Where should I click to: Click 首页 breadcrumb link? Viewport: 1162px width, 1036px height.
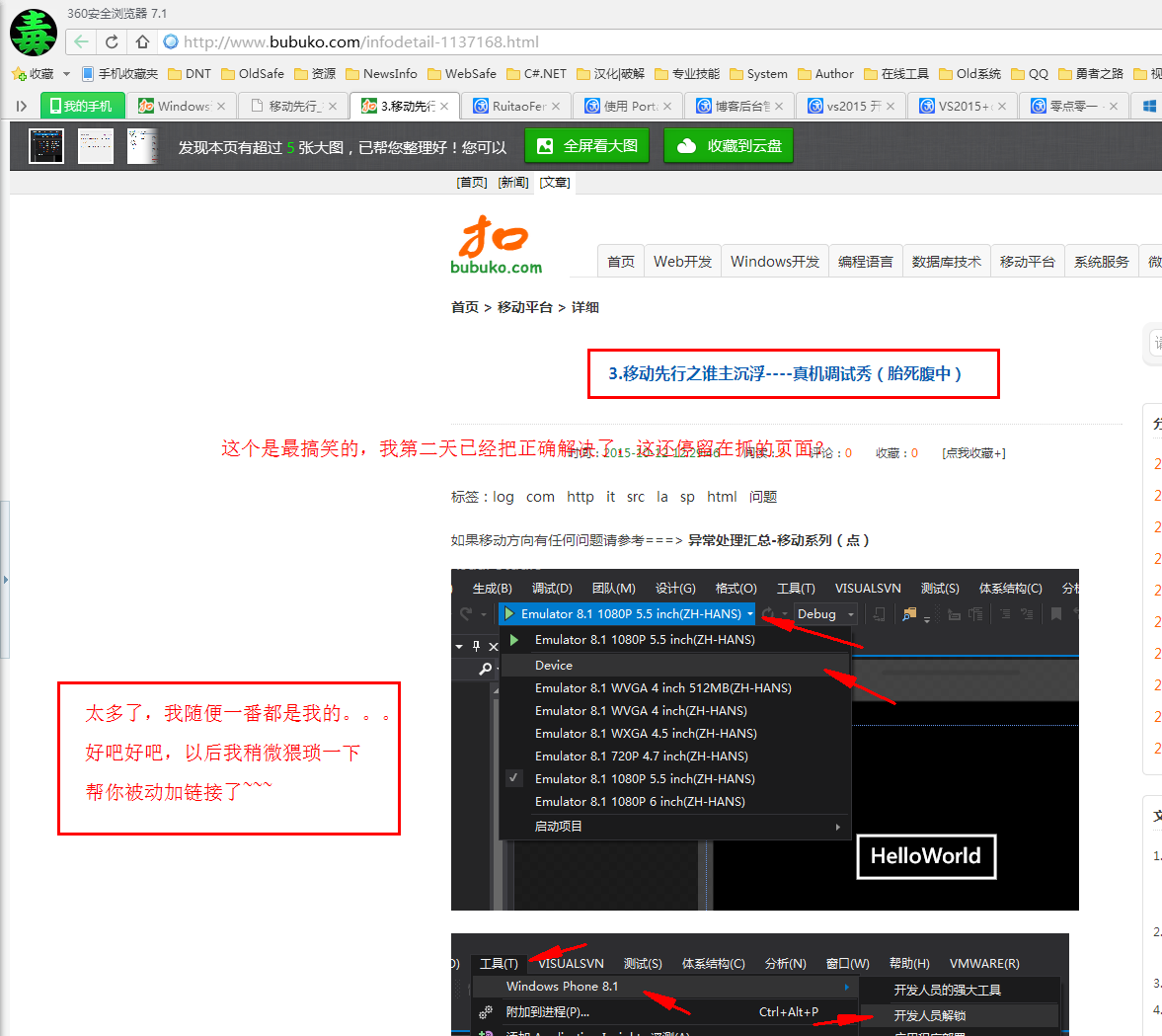pos(465,307)
